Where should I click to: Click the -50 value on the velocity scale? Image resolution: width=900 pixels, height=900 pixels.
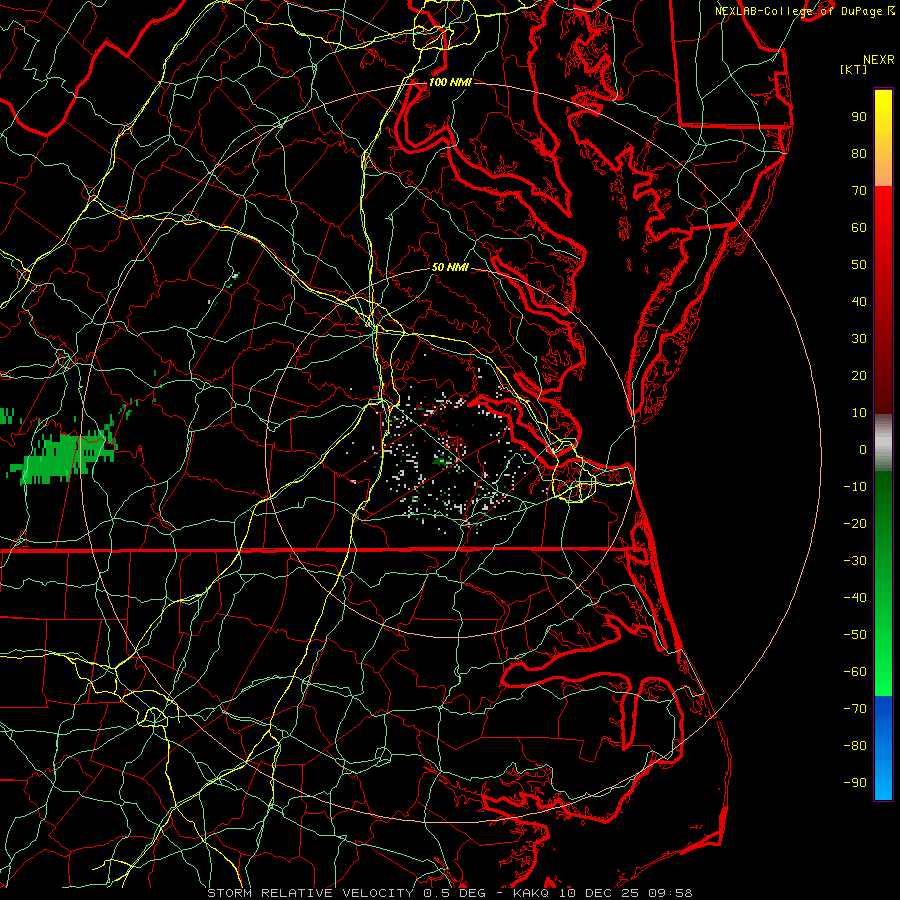855,635
